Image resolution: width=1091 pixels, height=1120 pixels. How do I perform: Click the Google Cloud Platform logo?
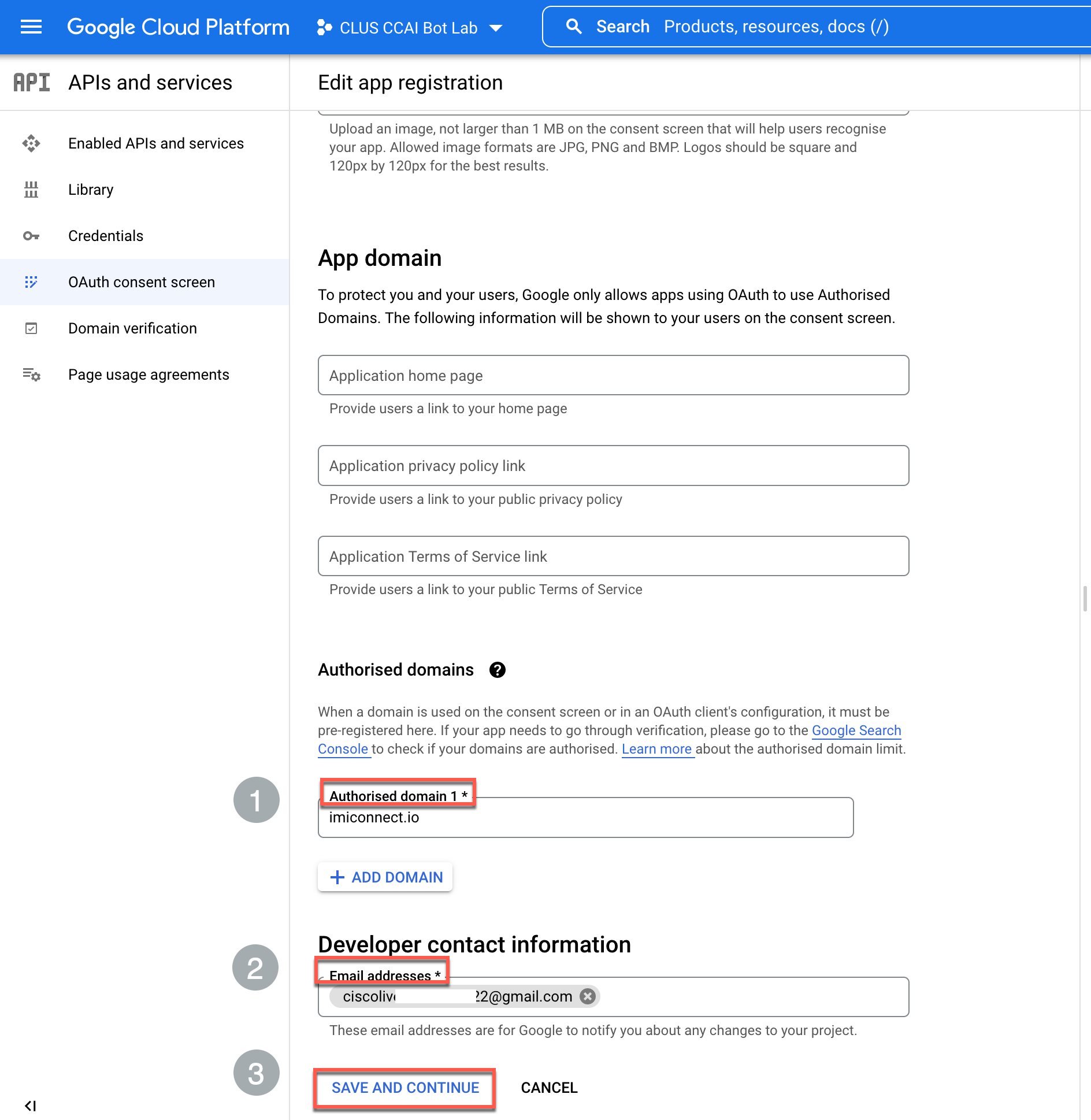pyautogui.click(x=178, y=27)
